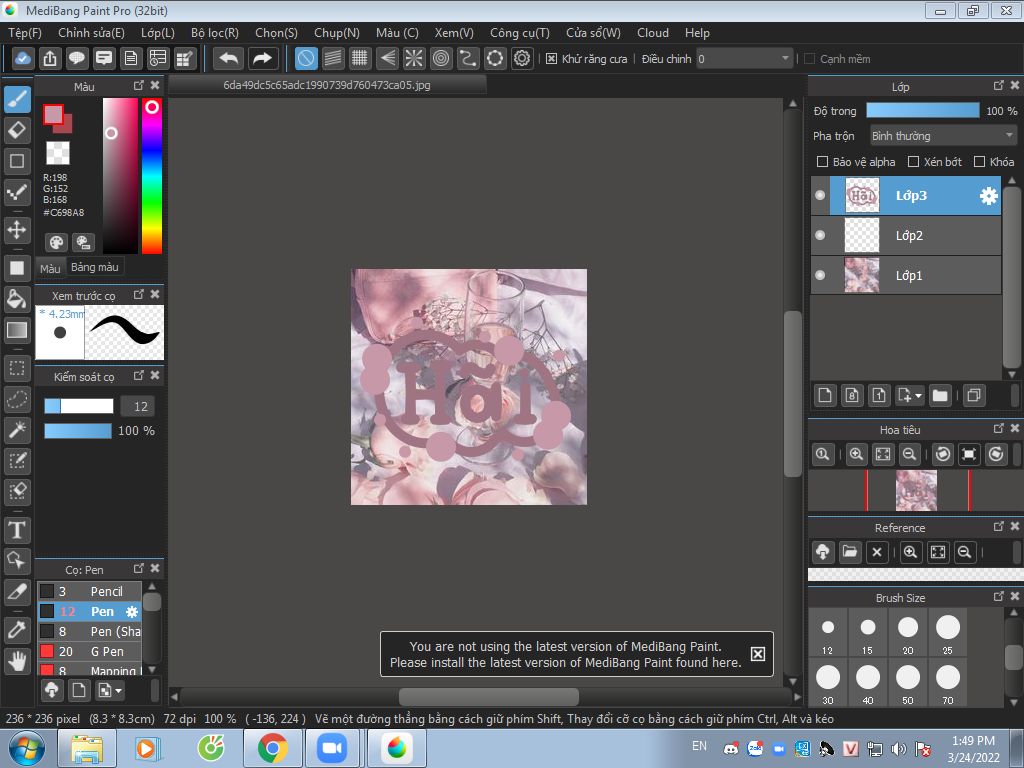Select the Gradient tool
The image size is (1024, 768).
coord(18,330)
